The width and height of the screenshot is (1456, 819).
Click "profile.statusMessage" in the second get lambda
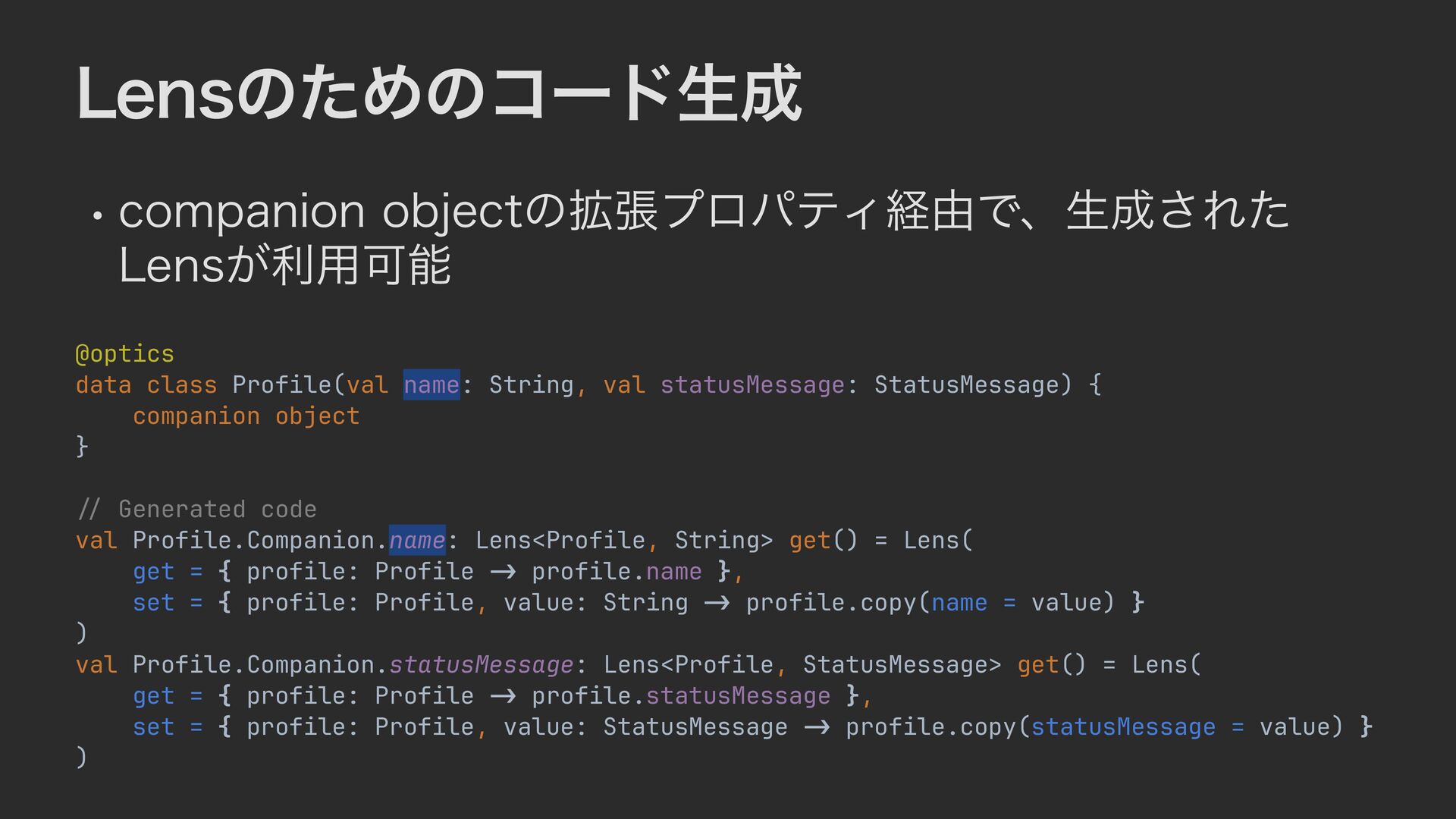(680, 695)
